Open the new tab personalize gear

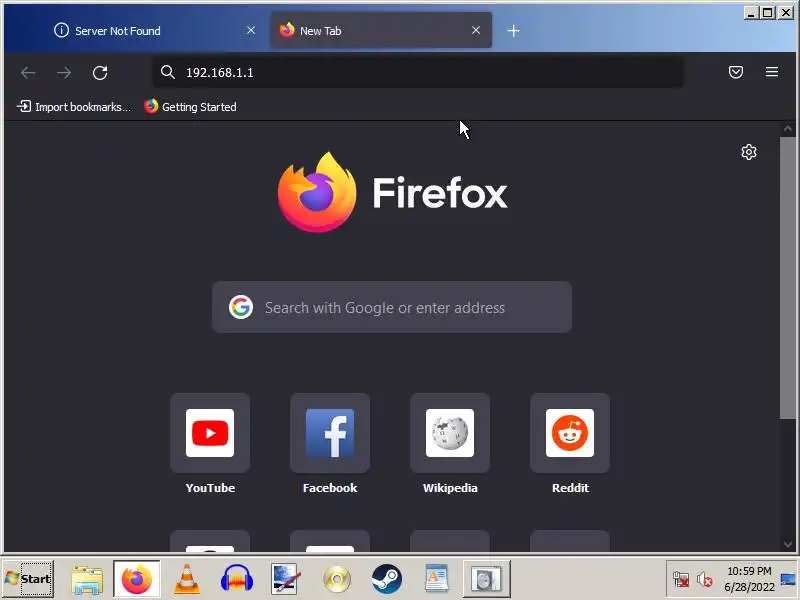748,152
